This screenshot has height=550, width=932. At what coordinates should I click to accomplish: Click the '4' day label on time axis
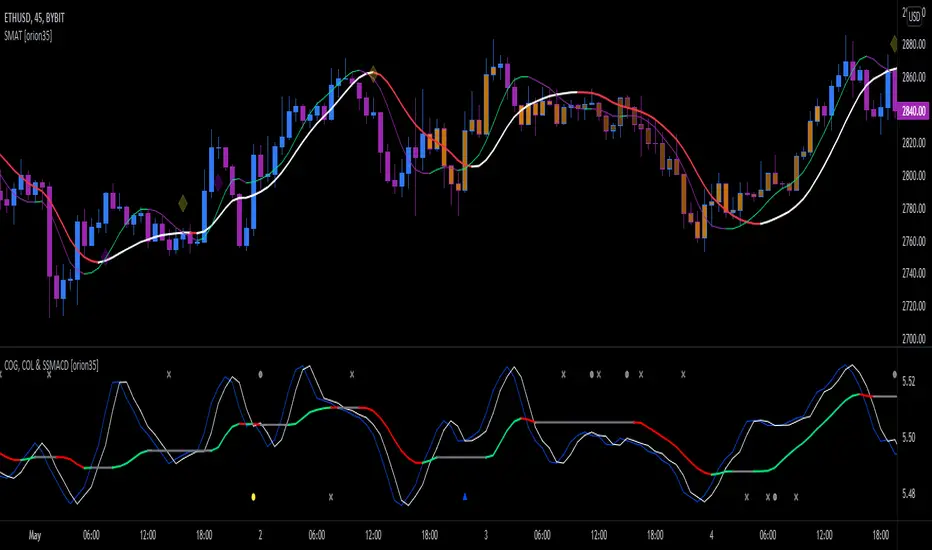711,534
